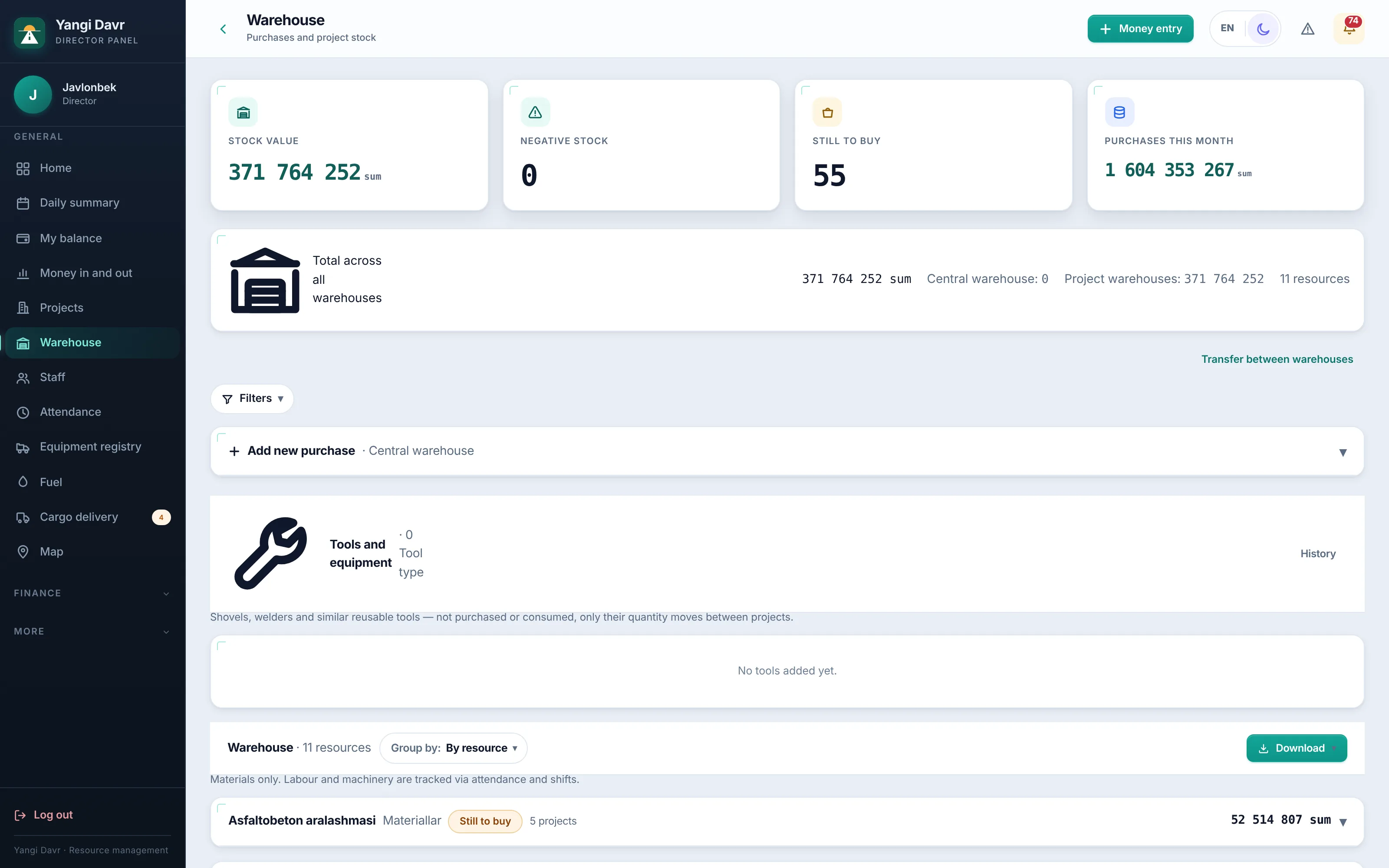The image size is (1389, 868).
Task: Open Money in and out page
Action: tap(92, 273)
